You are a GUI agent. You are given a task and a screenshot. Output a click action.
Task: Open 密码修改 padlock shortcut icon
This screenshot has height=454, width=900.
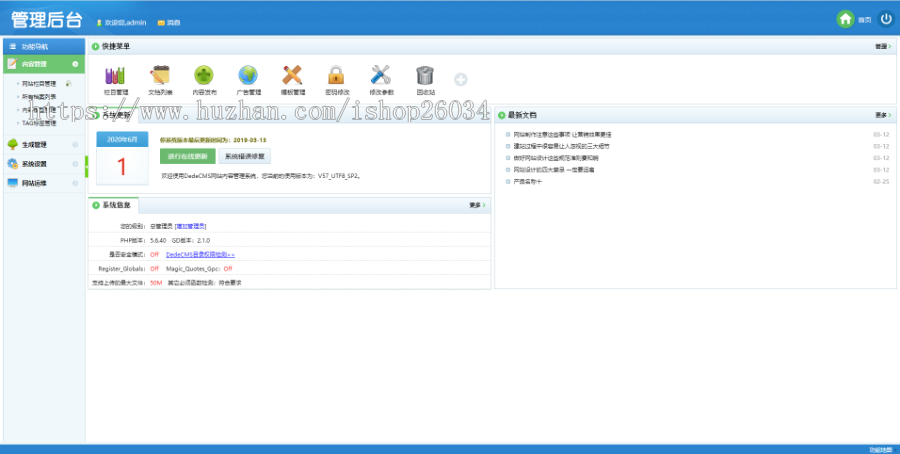pos(336,75)
